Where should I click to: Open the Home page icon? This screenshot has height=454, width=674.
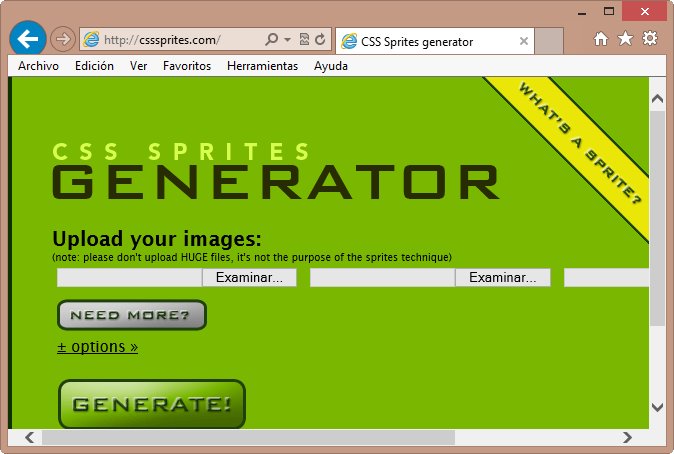point(600,39)
